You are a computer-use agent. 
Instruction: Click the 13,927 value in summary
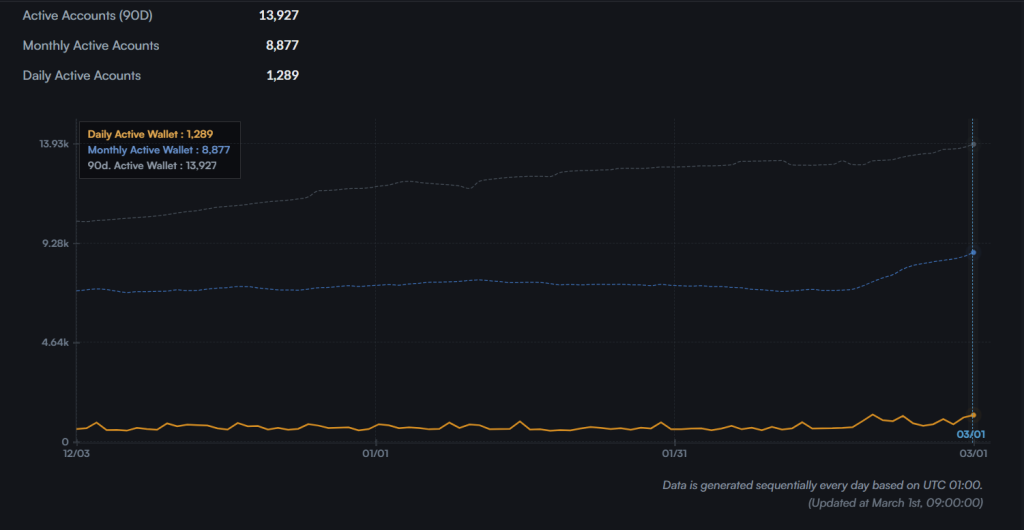282,15
